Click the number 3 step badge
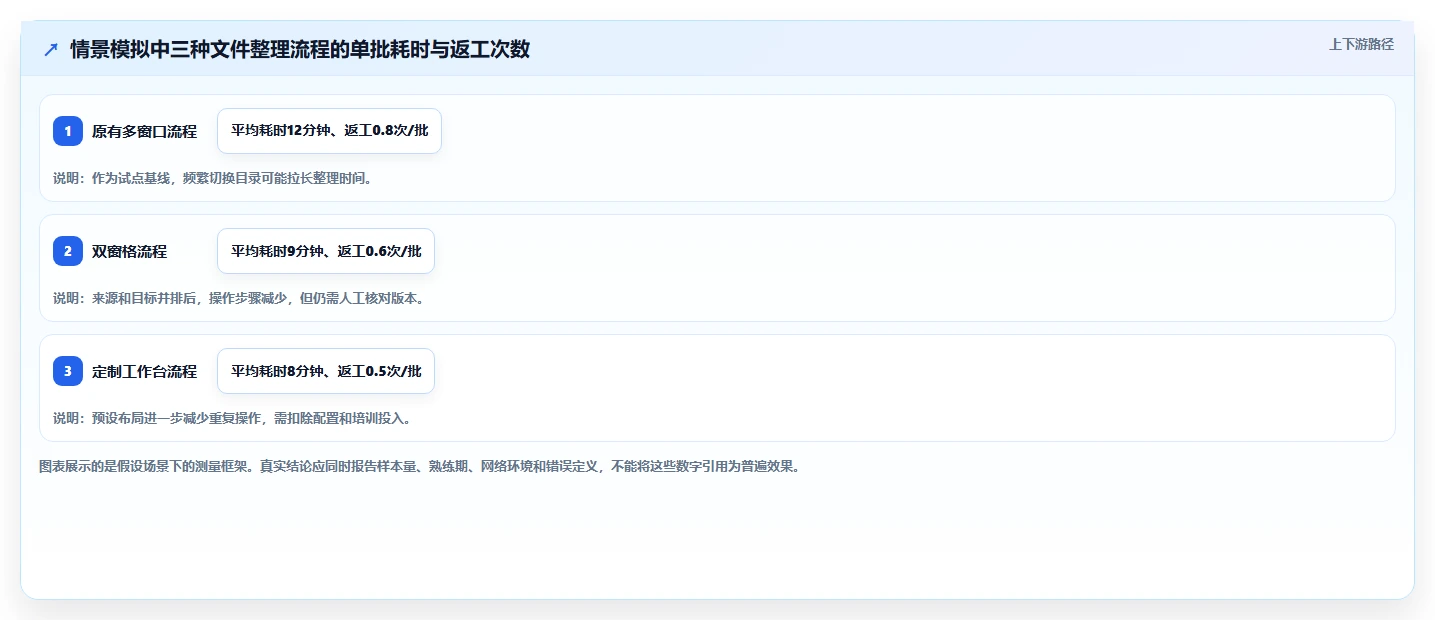1435x620 pixels. (x=68, y=371)
